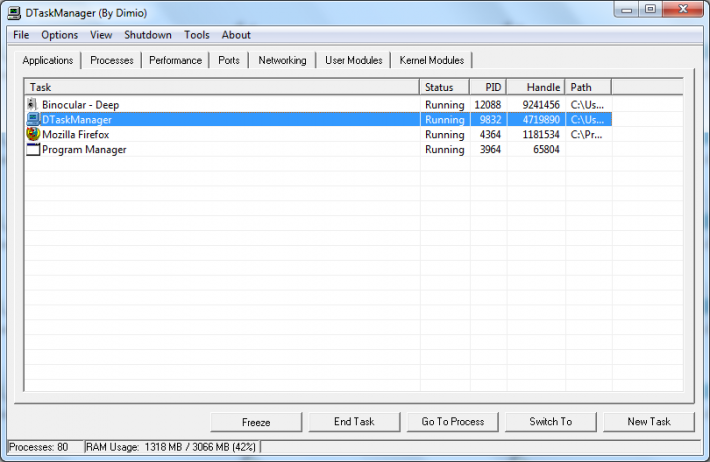
Task: Select the Program Manager task
Action: coord(84,149)
